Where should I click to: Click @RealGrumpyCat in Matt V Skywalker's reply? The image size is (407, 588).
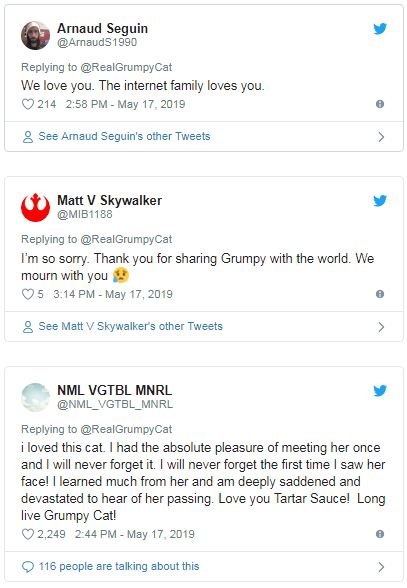[x=126, y=239]
